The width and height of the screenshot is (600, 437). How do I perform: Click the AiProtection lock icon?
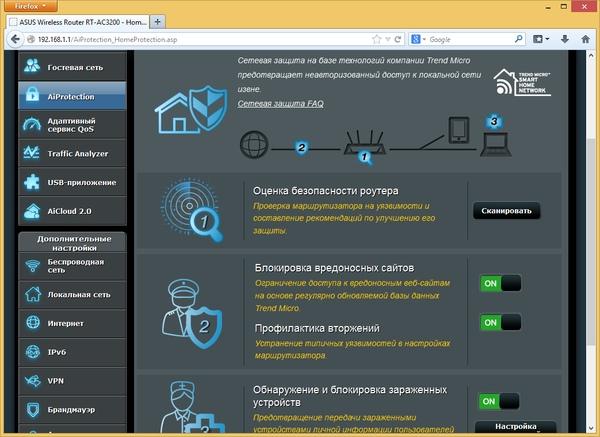pos(32,95)
